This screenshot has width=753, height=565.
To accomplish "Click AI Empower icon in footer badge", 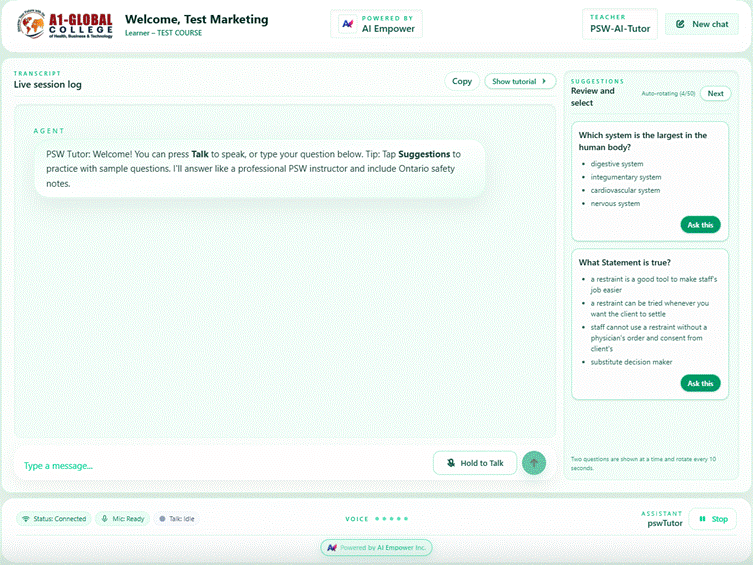I will tap(332, 548).
